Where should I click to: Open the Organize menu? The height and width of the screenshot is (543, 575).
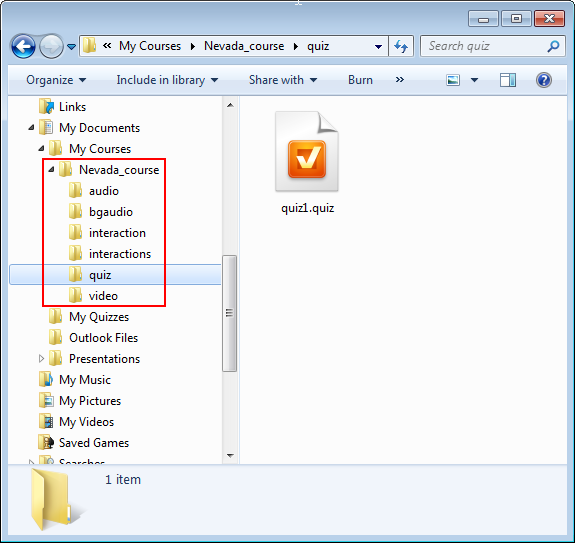point(56,80)
